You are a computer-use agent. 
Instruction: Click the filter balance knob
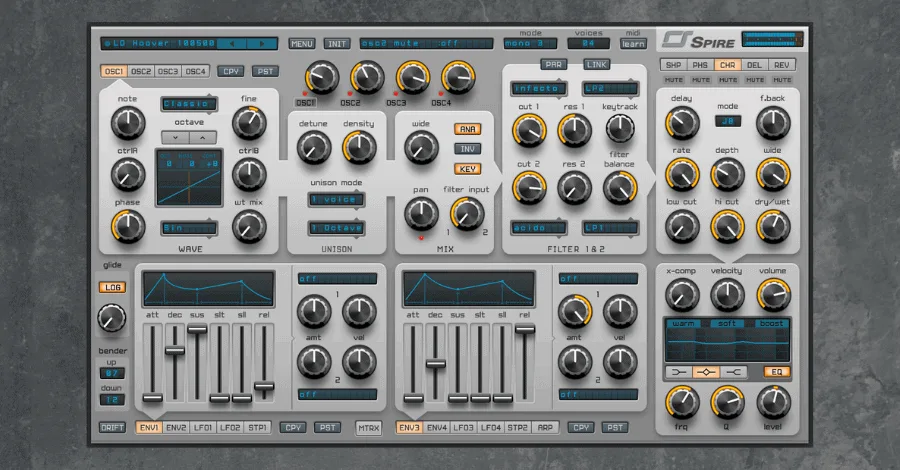click(x=620, y=188)
